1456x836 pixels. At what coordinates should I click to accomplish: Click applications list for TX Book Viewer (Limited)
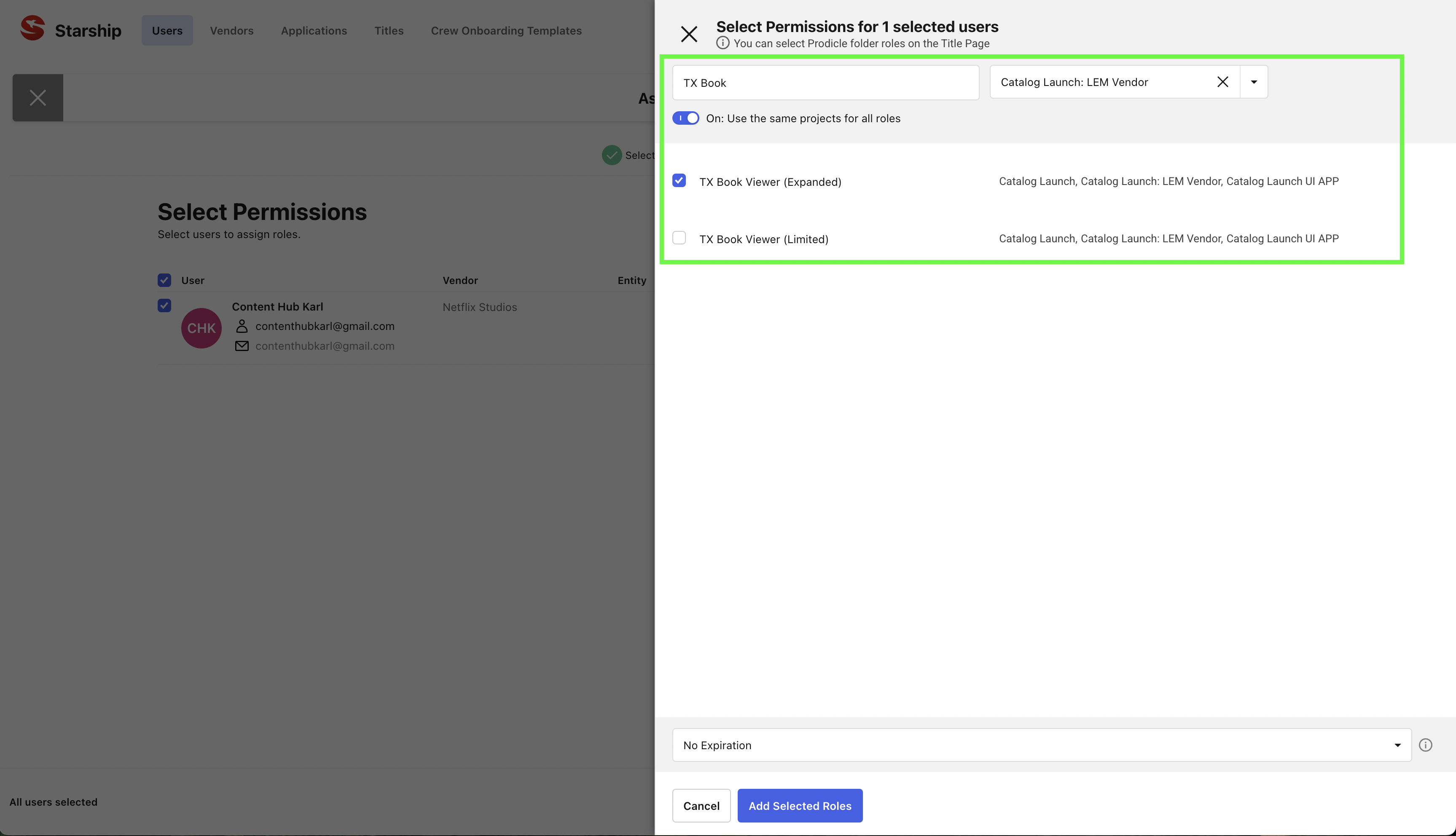(x=1169, y=239)
